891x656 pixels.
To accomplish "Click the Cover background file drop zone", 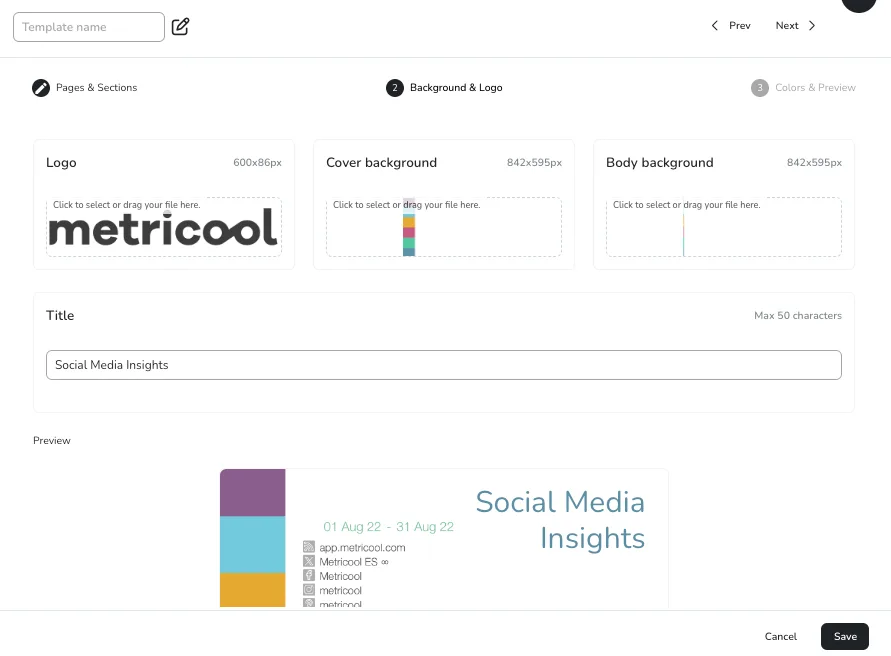I will coord(443,228).
